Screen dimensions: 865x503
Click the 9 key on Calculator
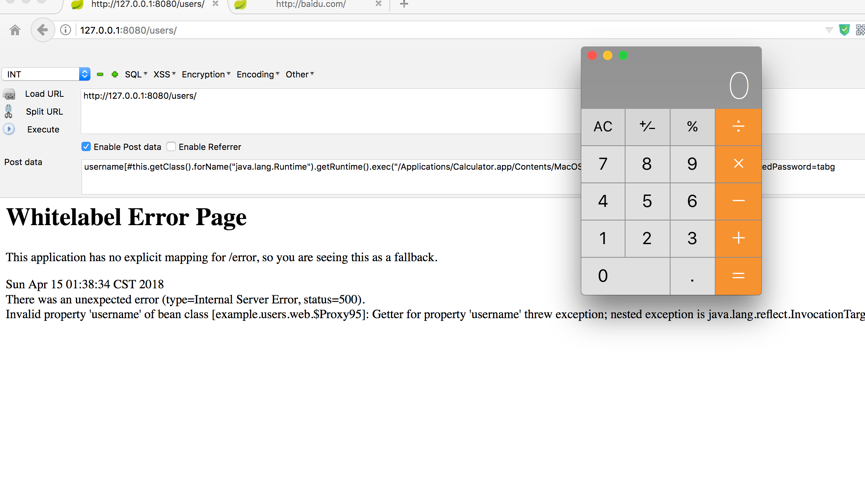692,164
